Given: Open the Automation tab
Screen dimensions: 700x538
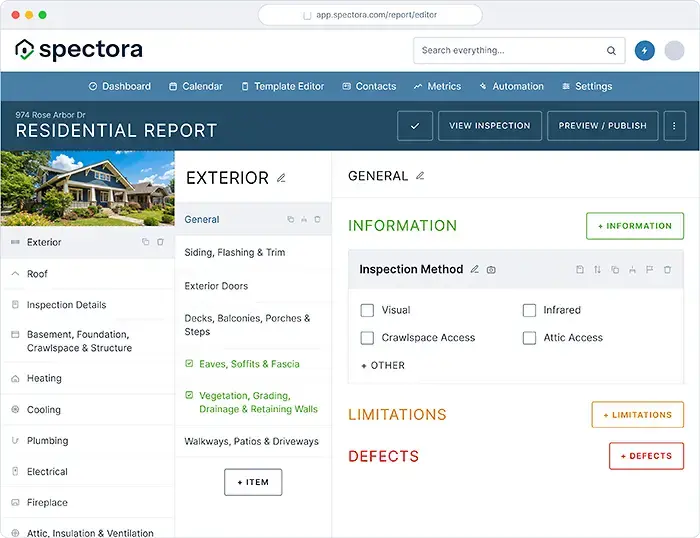Looking at the screenshot, I should pos(512,86).
